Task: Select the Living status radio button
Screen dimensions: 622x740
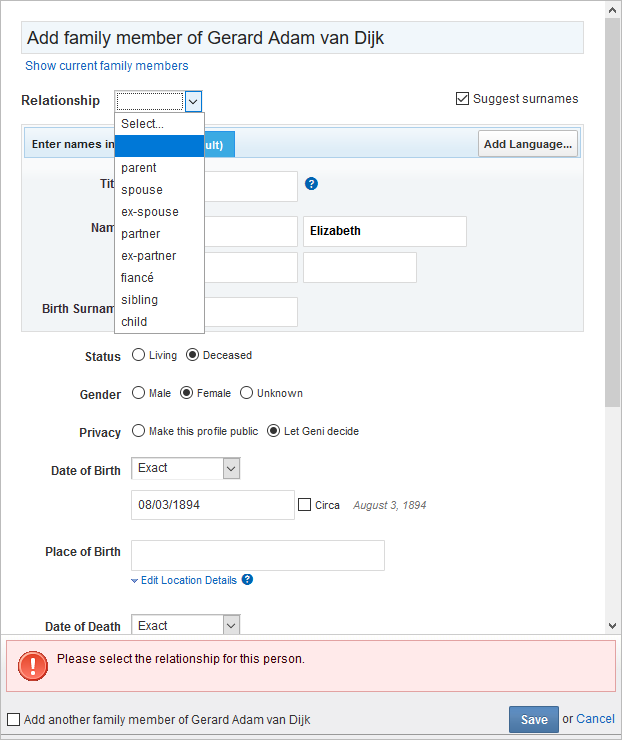Action: pos(139,356)
